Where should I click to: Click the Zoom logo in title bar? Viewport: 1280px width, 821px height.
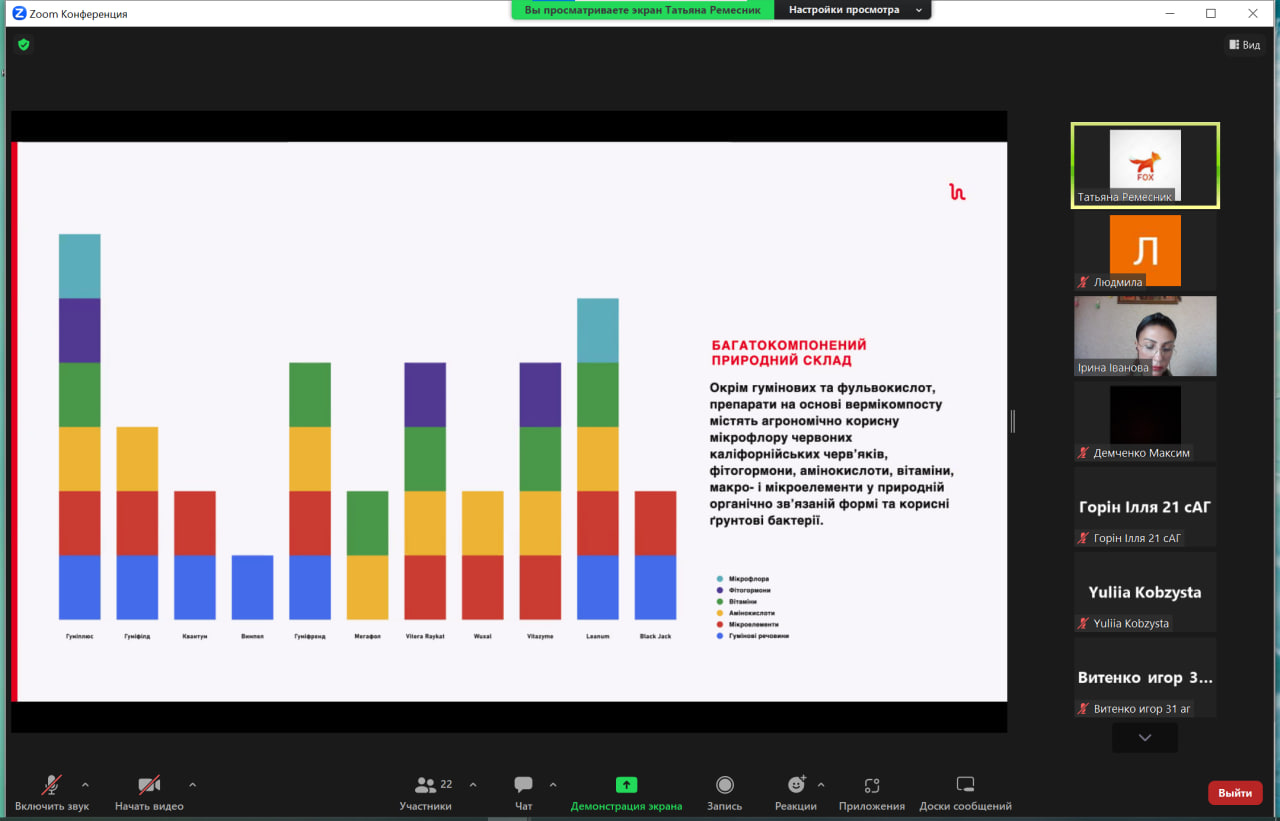pyautogui.click(x=19, y=14)
